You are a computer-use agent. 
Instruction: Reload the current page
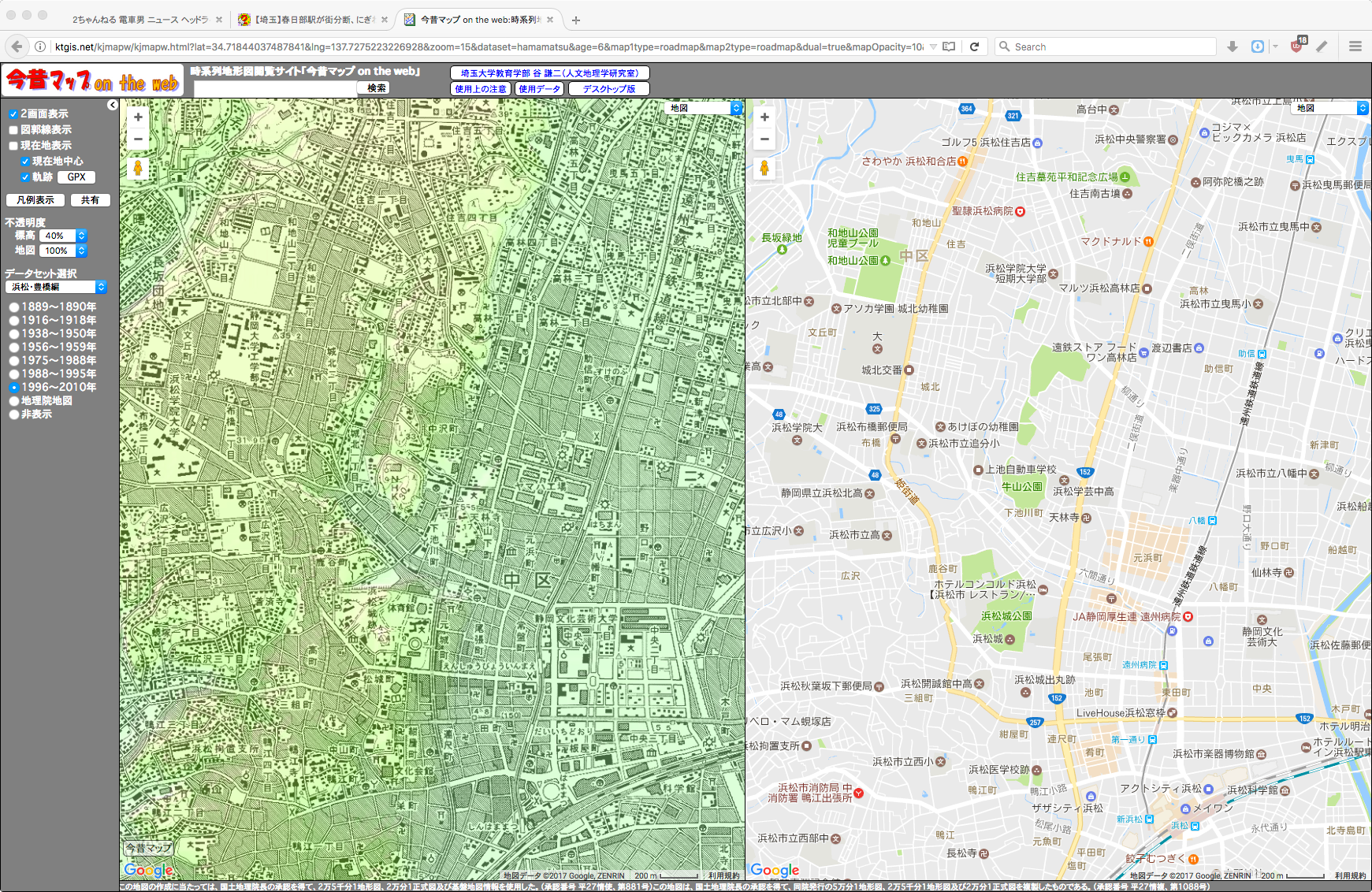click(975, 46)
